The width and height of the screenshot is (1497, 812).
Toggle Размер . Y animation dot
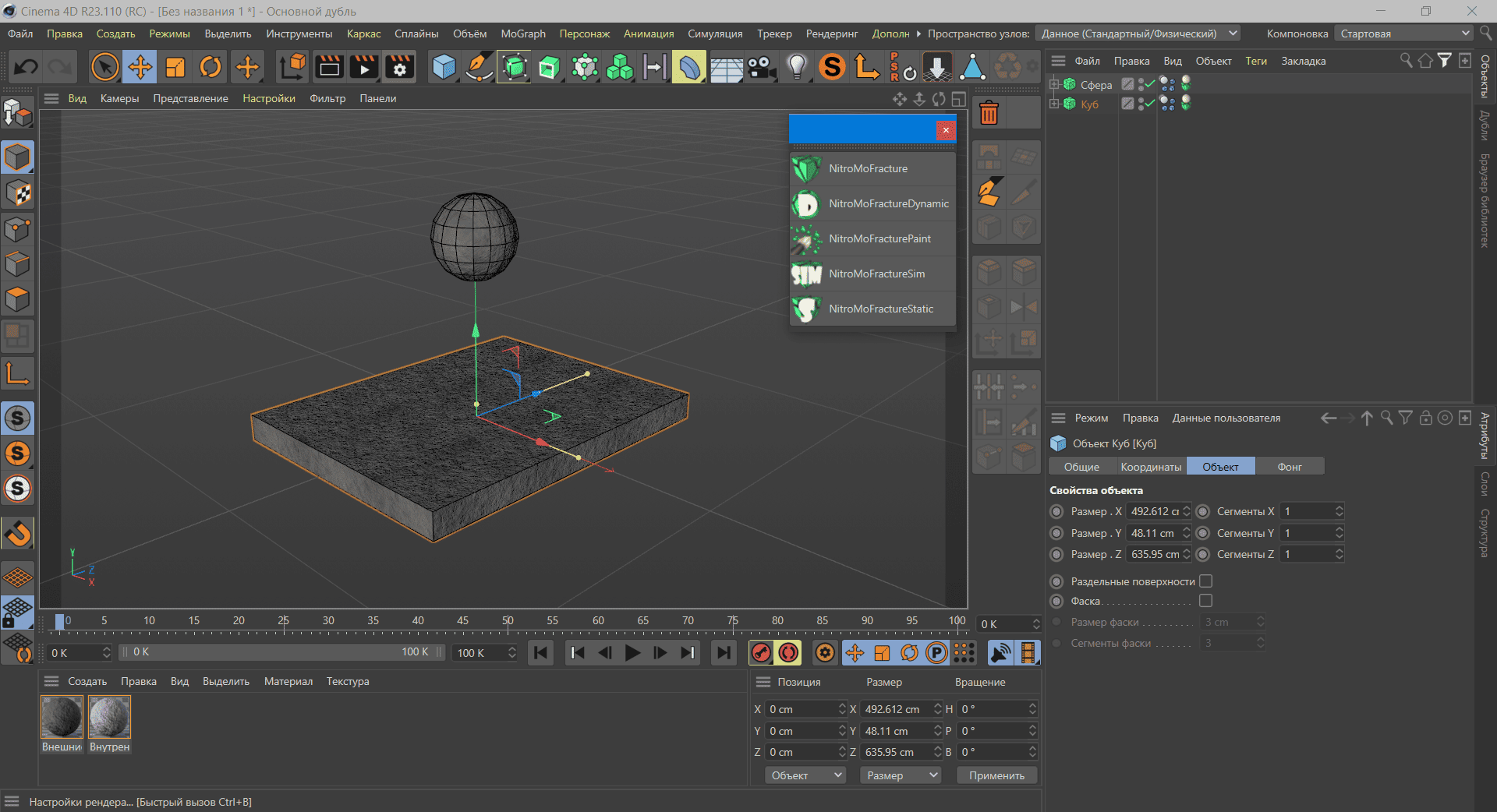[1056, 533]
